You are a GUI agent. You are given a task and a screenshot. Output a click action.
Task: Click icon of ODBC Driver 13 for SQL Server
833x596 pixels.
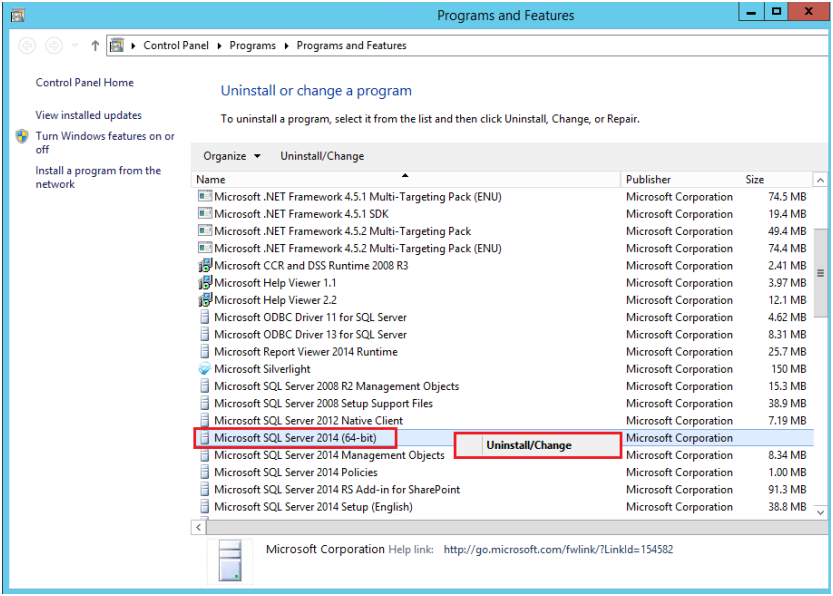pyautogui.click(x=205, y=334)
